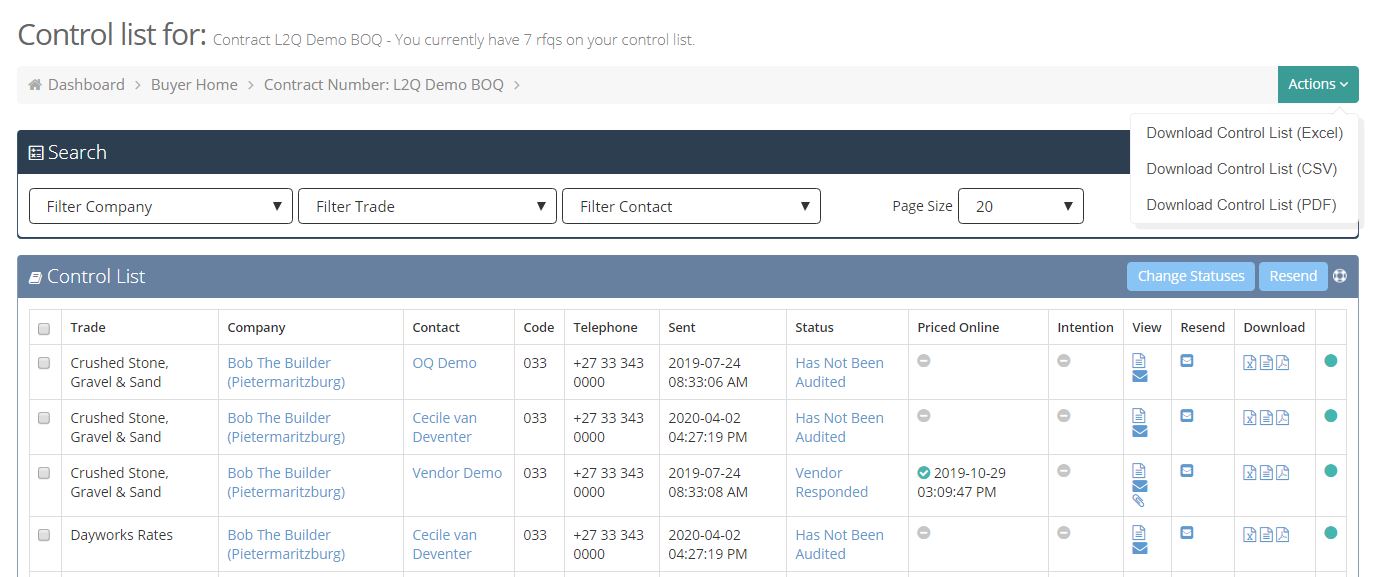
Task: Download the text document in the OQ Demo row
Action: click(x=1266, y=362)
